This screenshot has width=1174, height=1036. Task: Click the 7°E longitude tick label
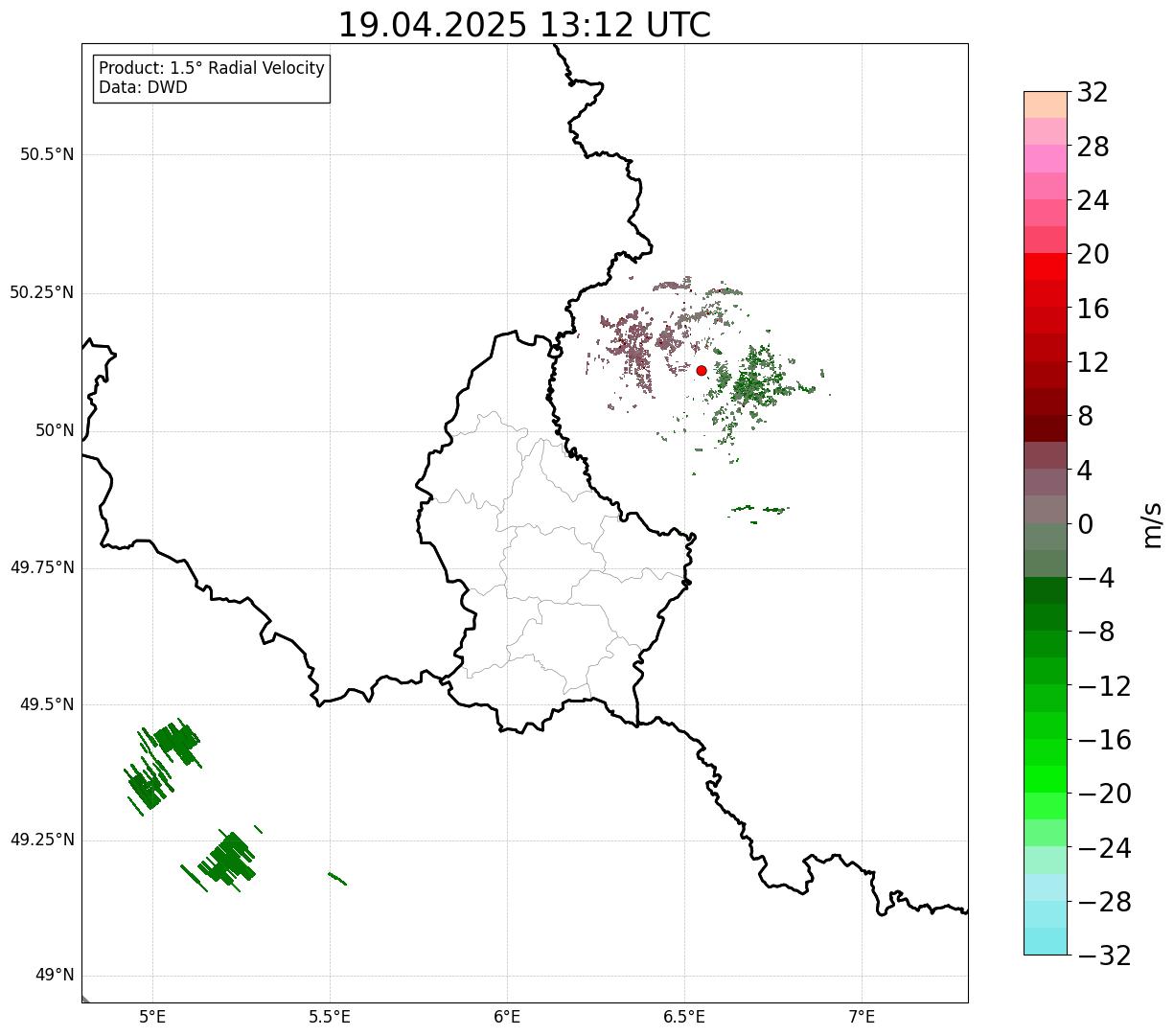point(862,1017)
